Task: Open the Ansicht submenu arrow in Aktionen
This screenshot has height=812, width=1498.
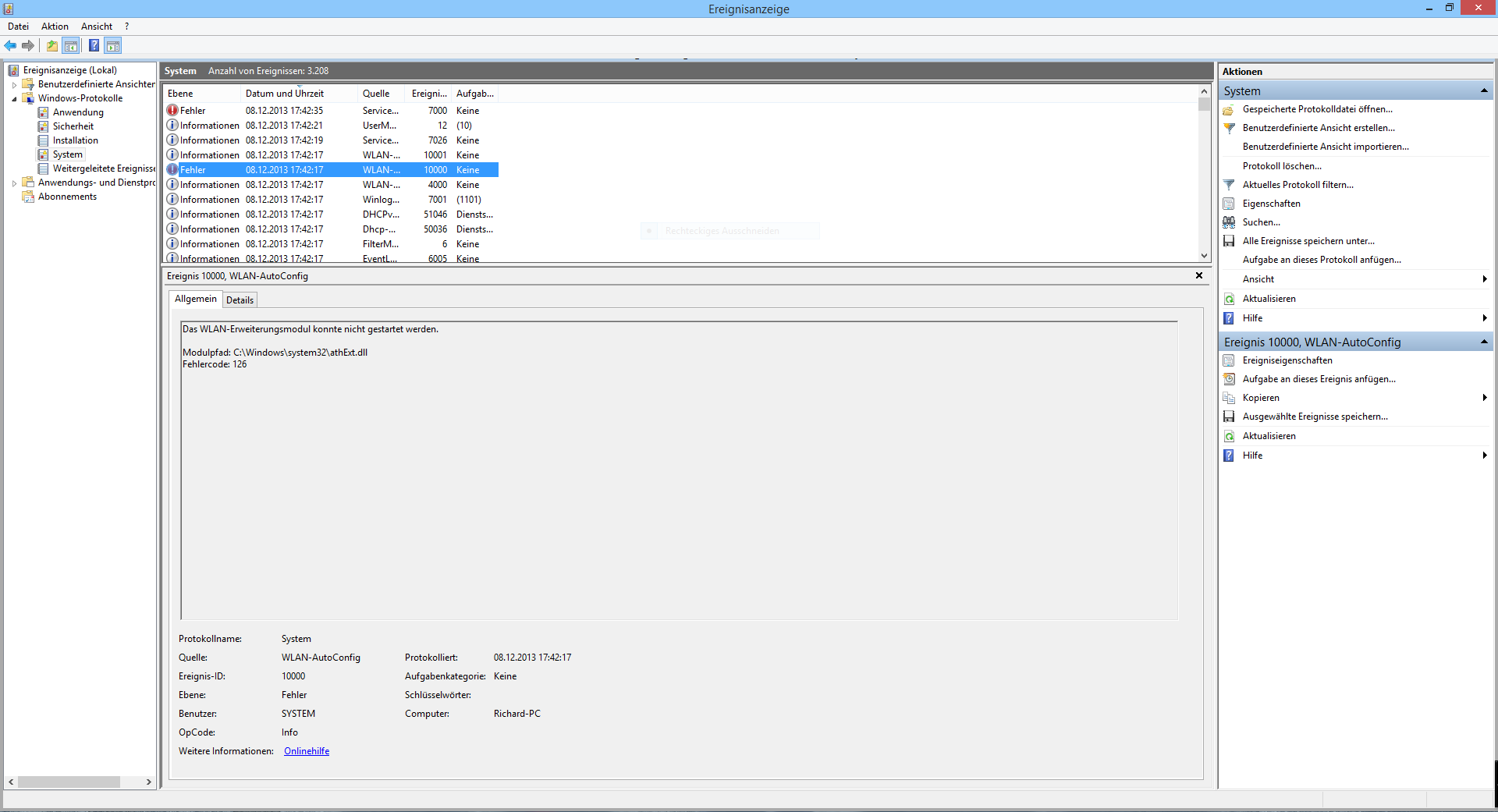Action: 1484,279
